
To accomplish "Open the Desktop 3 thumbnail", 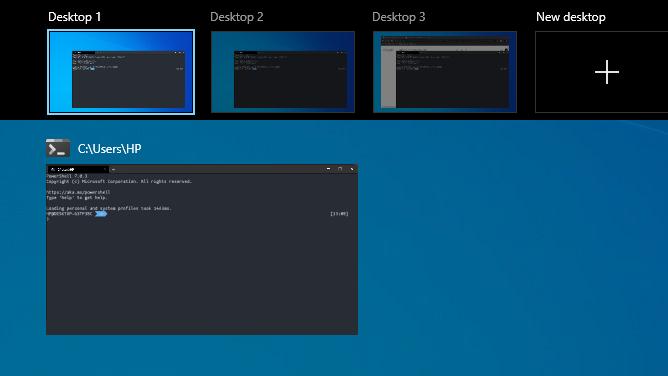I will click(445, 72).
